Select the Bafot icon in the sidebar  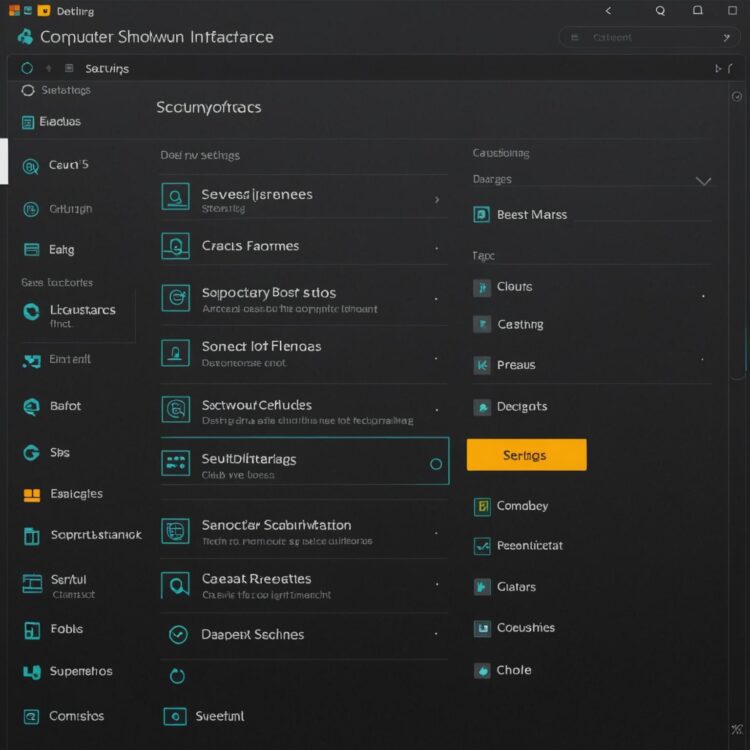coord(31,406)
